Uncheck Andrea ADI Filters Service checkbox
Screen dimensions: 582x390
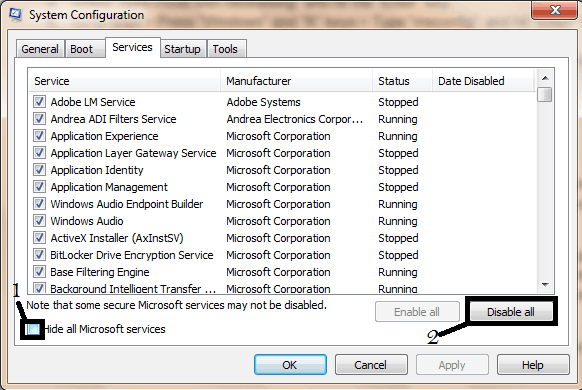[39, 119]
